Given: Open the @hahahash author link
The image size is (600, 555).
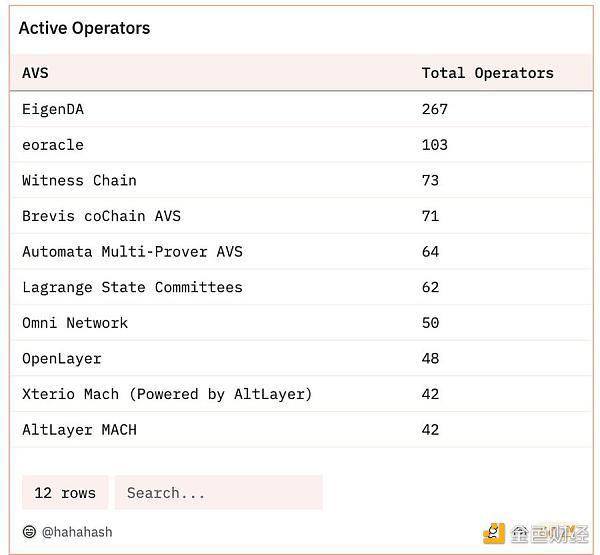Looking at the screenshot, I should click(x=77, y=532).
